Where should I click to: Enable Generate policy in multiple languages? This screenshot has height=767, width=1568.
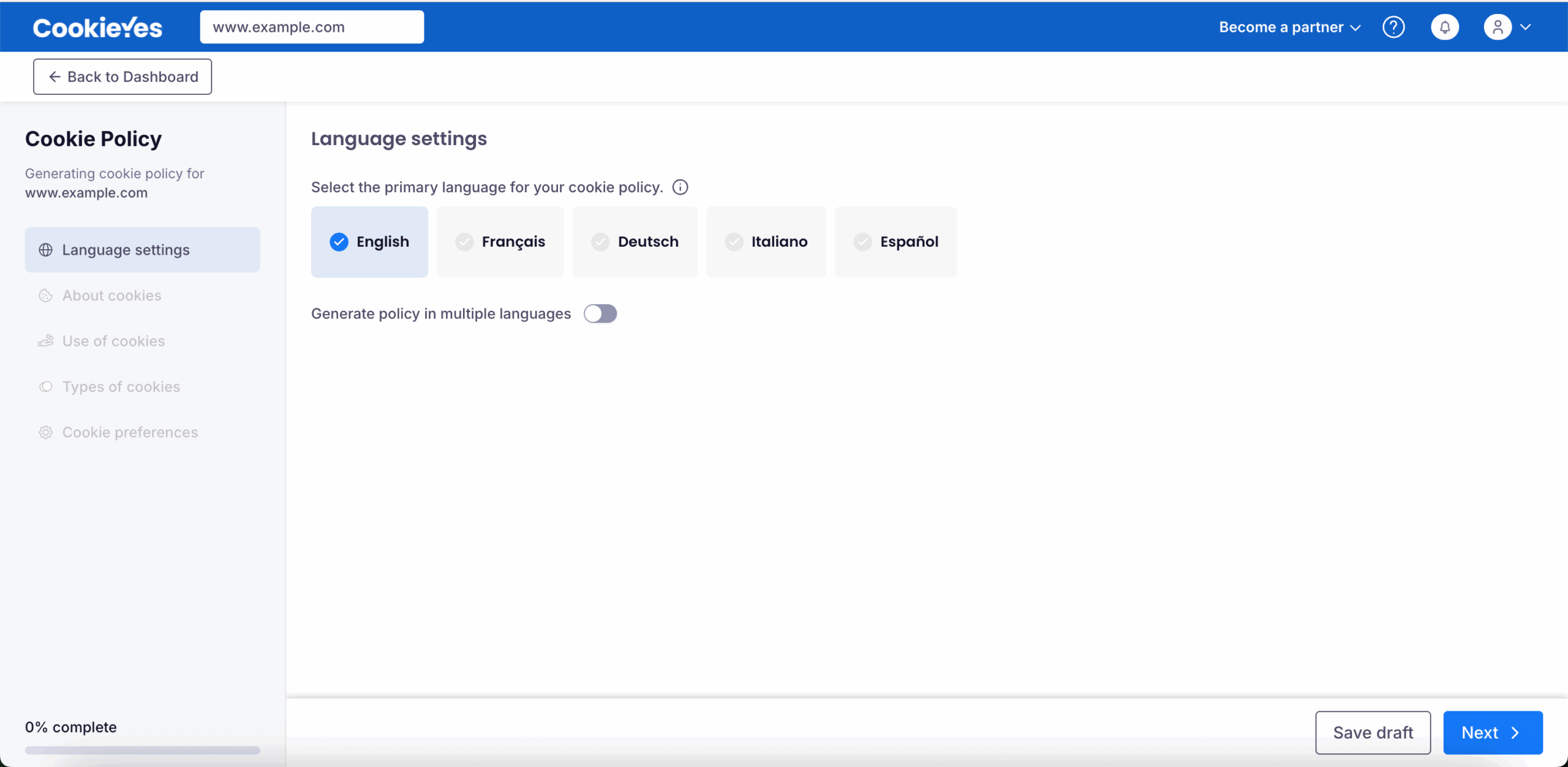[601, 313]
